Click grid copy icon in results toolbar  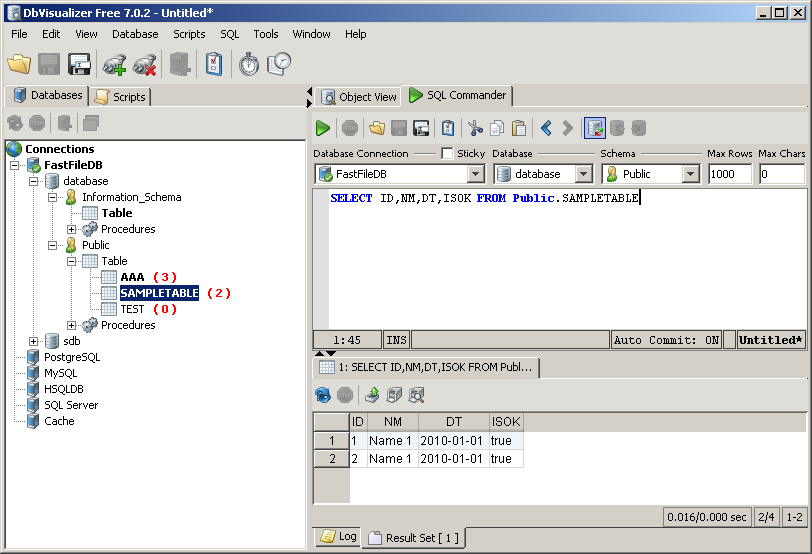(394, 396)
